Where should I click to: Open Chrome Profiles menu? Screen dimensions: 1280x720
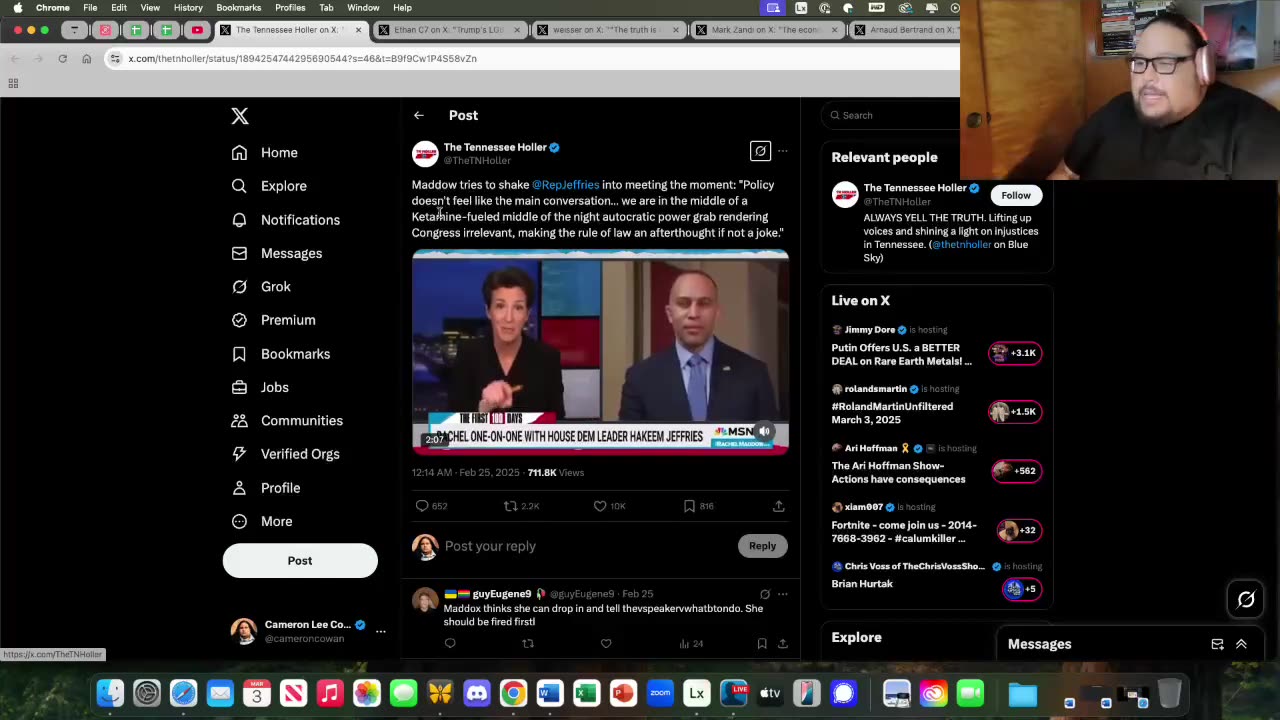pyautogui.click(x=290, y=7)
